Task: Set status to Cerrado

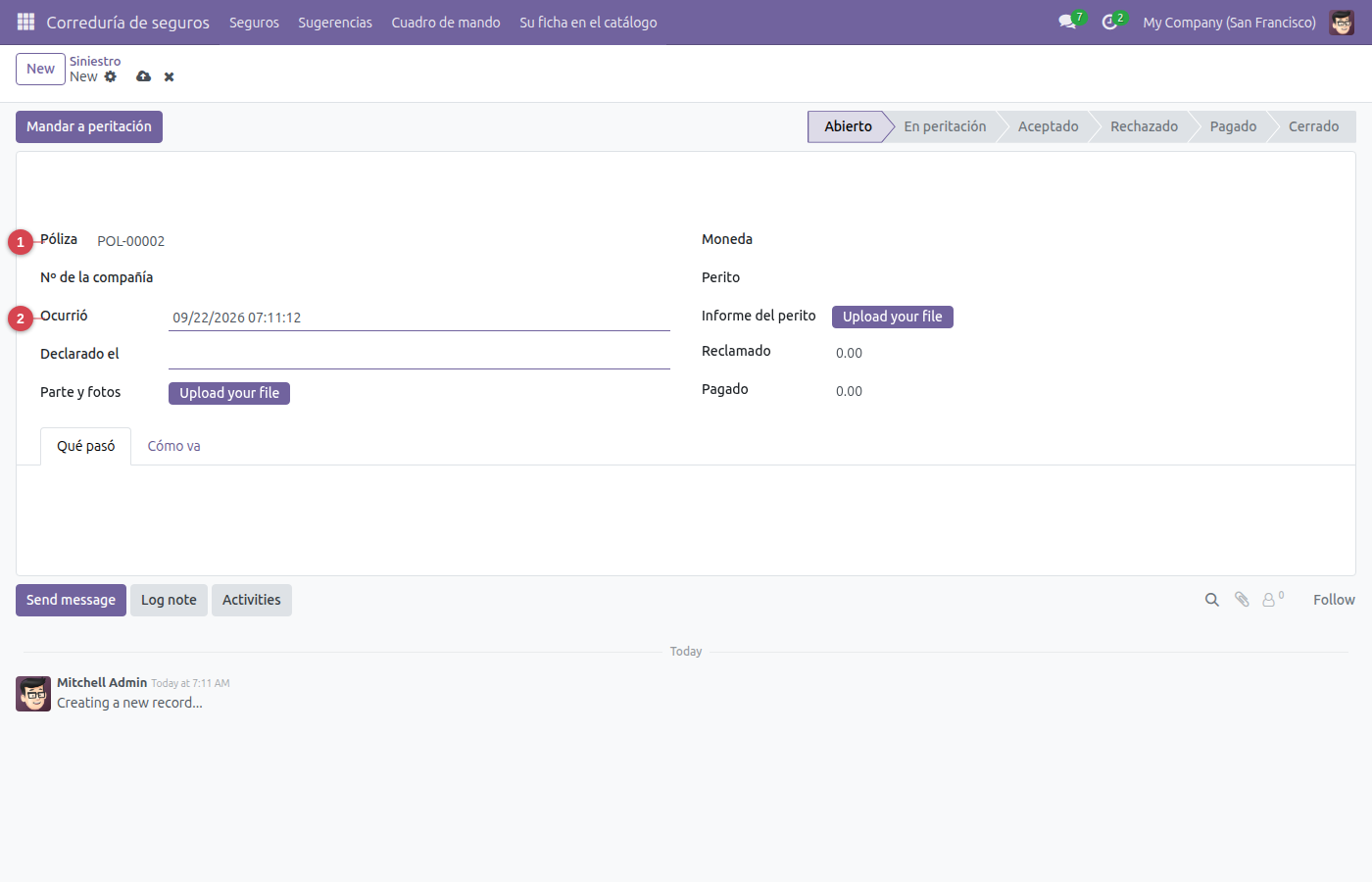Action: click(1313, 126)
